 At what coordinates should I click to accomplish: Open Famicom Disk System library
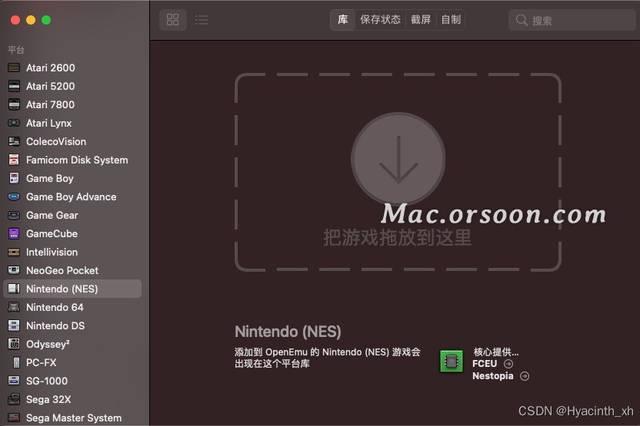coord(77,160)
